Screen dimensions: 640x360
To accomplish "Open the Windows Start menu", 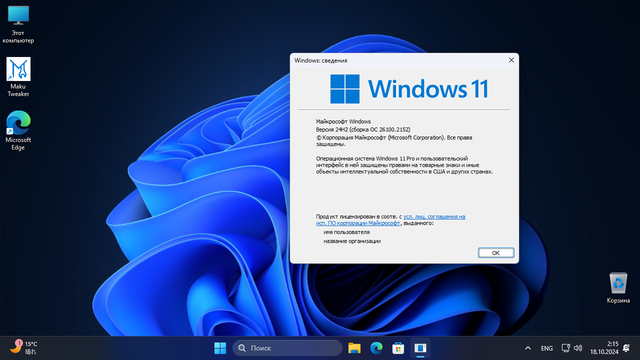I will (220, 348).
